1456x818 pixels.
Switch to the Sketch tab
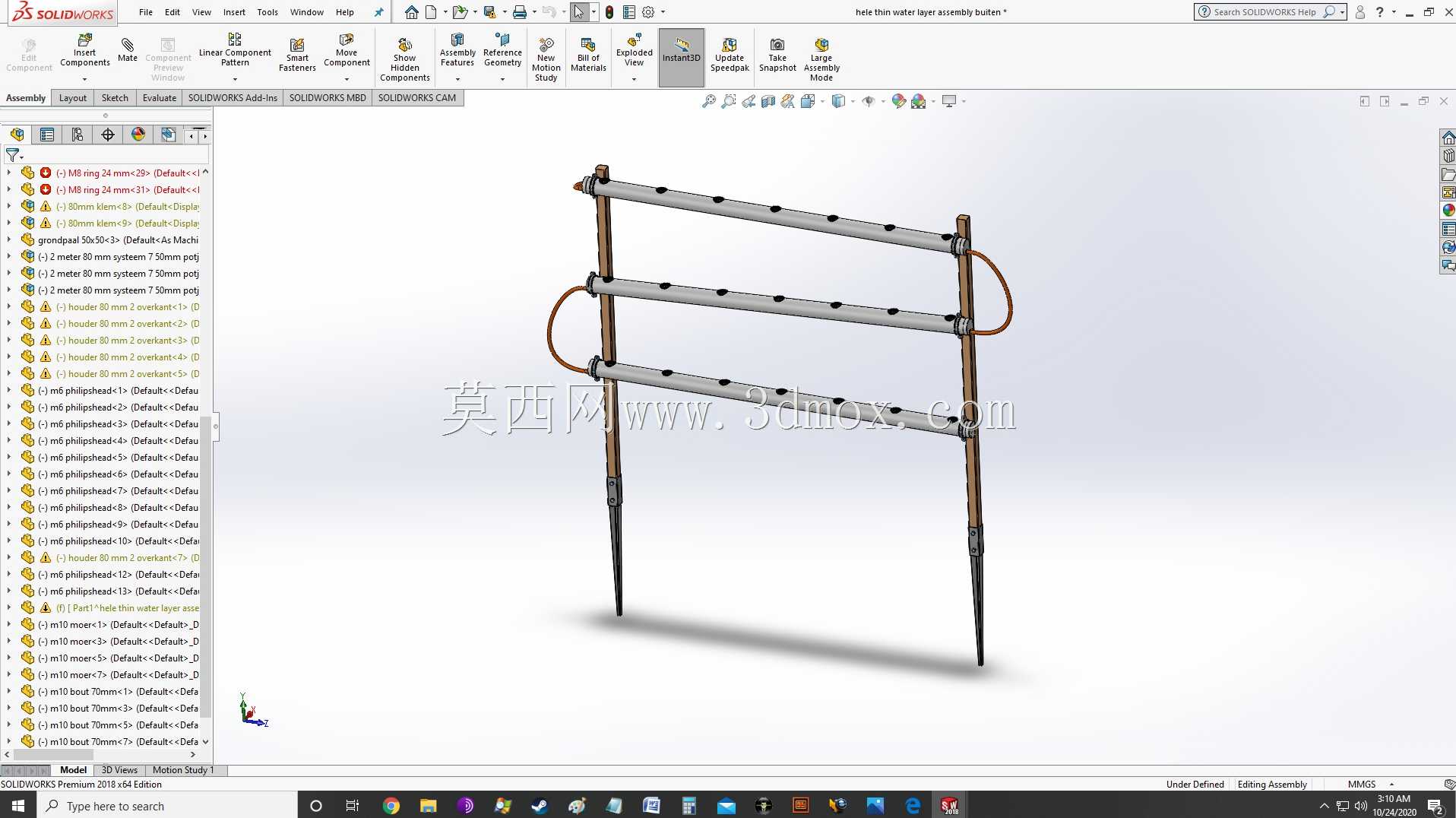click(x=115, y=97)
